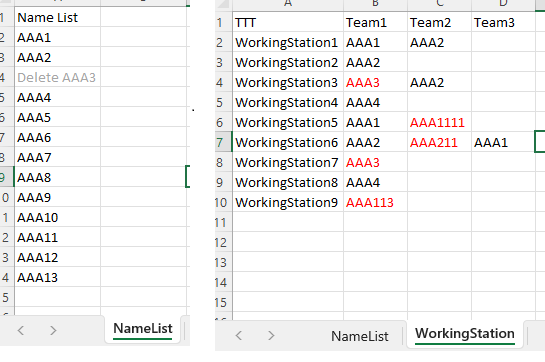The height and width of the screenshot is (362, 545).
Task: Select AAA4 in the WorkingStation4 row
Action: 375,102
